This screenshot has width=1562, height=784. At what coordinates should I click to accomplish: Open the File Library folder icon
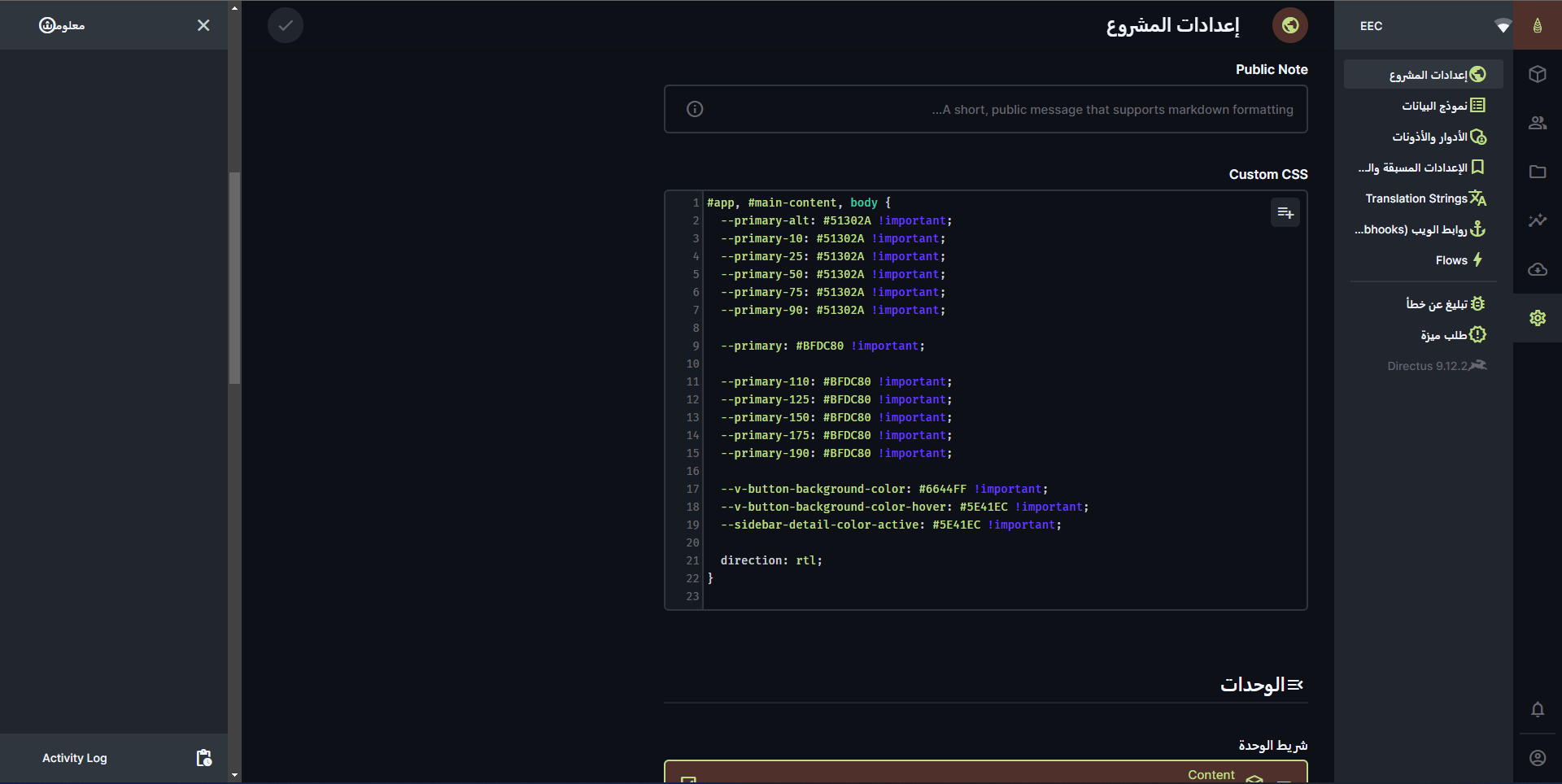pyautogui.click(x=1538, y=172)
